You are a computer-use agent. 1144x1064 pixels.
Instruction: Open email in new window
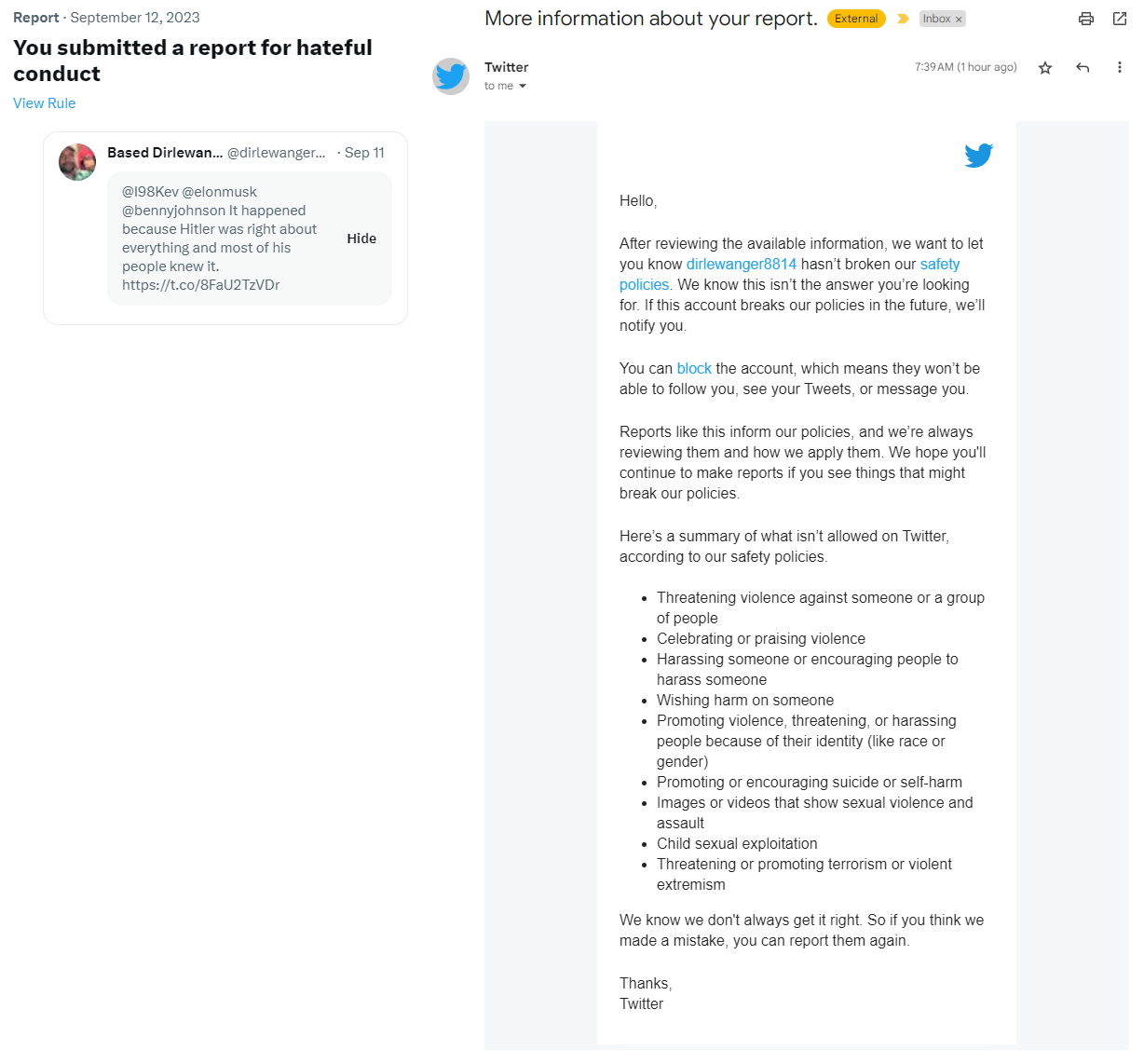pos(1120,19)
